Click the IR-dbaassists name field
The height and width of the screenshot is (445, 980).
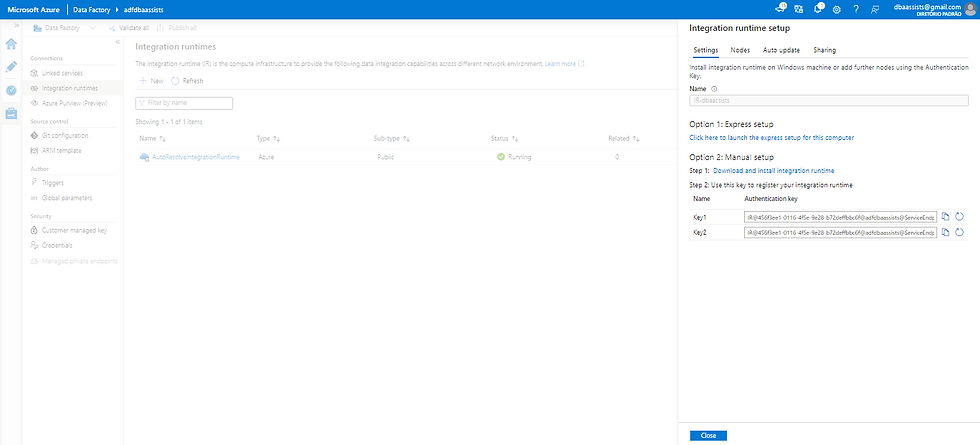click(x=829, y=100)
